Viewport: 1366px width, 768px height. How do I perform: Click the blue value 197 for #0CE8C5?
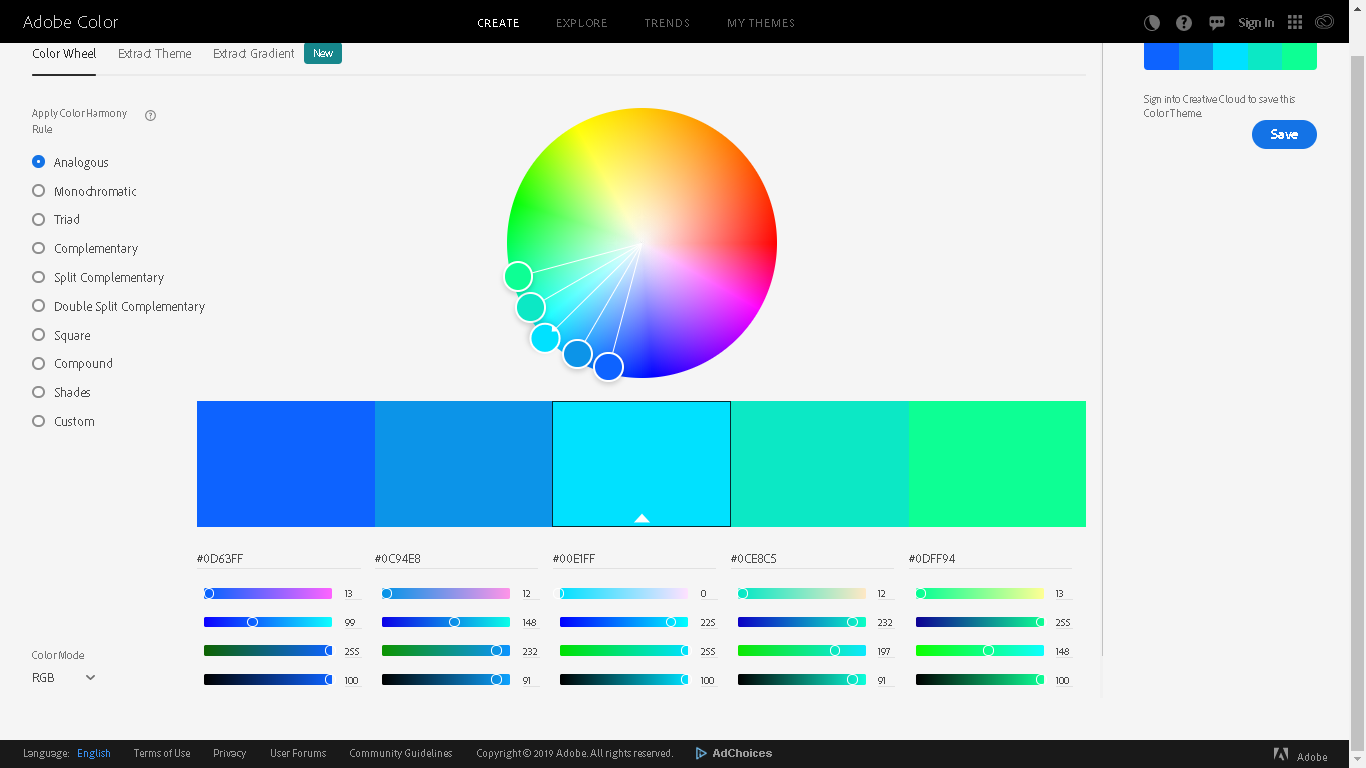[885, 652]
